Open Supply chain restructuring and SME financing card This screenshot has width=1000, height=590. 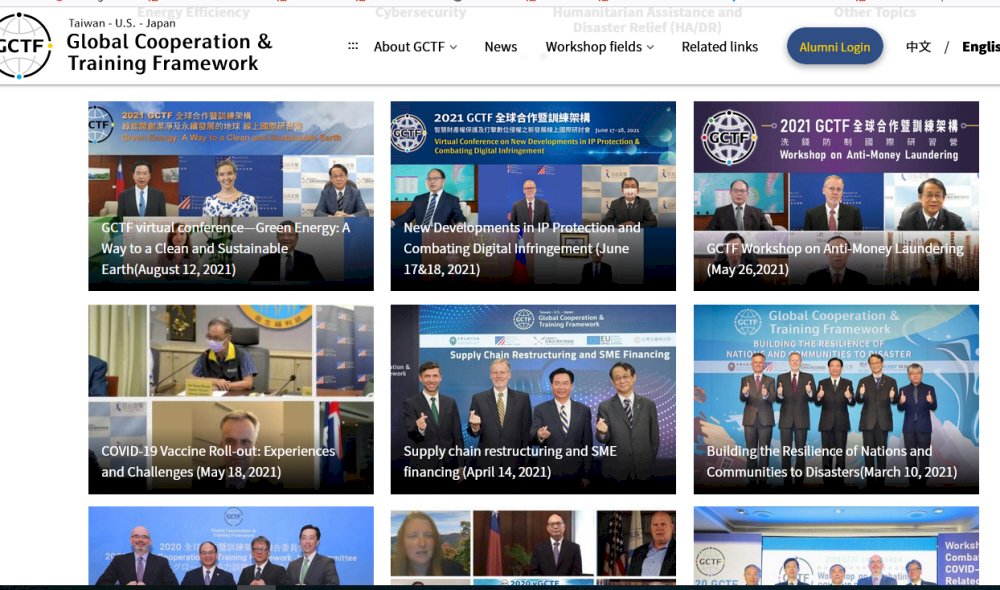533,399
